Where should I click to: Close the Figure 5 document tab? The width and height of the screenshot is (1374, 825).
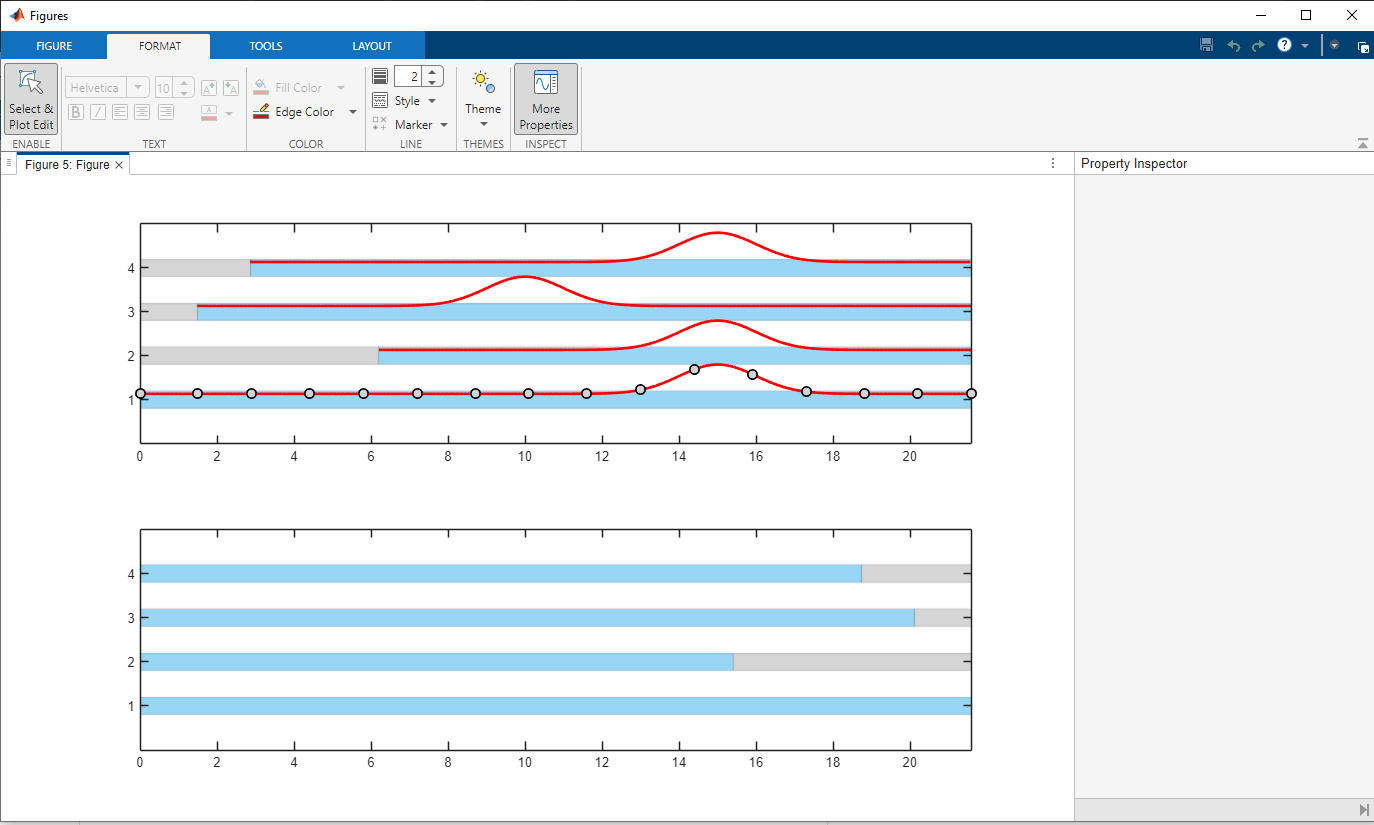[119, 165]
